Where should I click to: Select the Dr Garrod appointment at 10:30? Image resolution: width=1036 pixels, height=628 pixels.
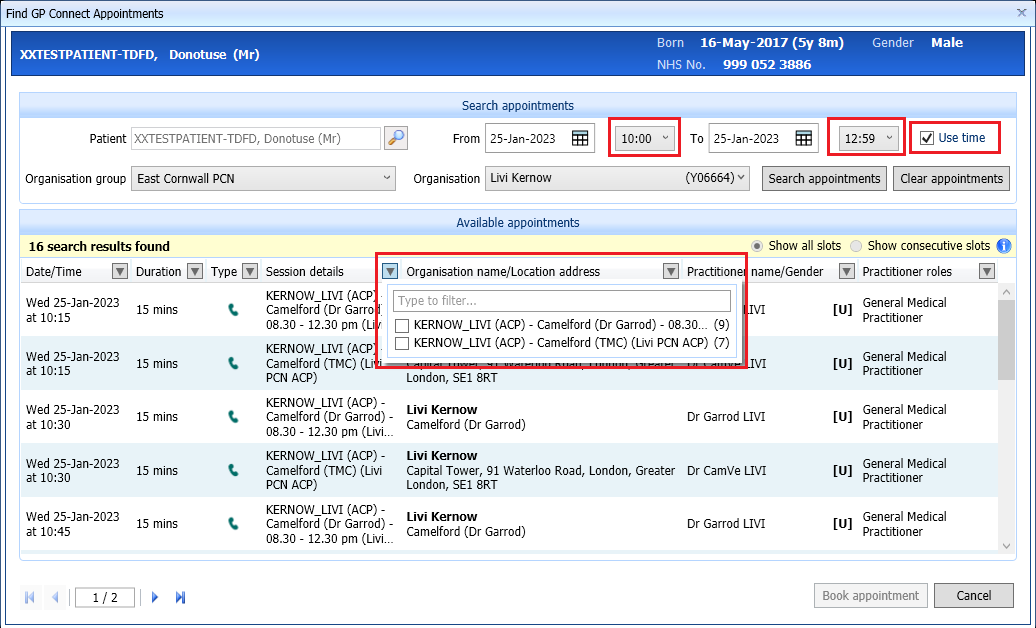click(x=509, y=417)
